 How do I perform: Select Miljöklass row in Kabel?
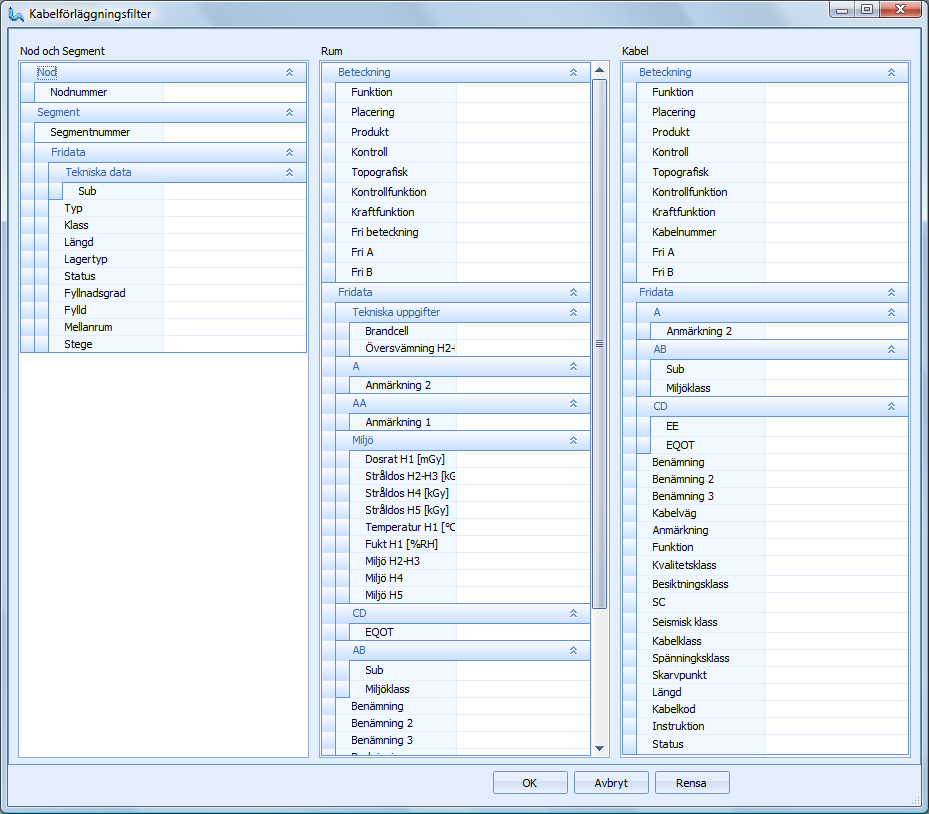point(779,388)
